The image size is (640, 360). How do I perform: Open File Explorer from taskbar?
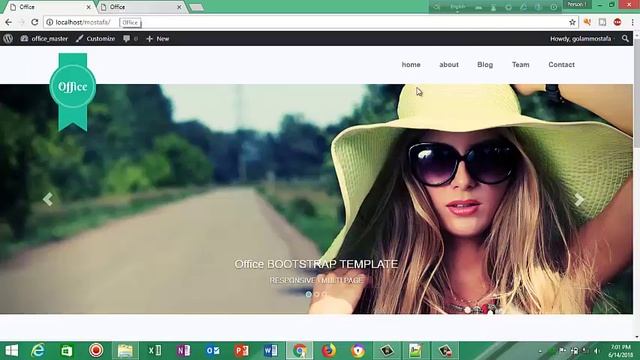tap(125, 351)
